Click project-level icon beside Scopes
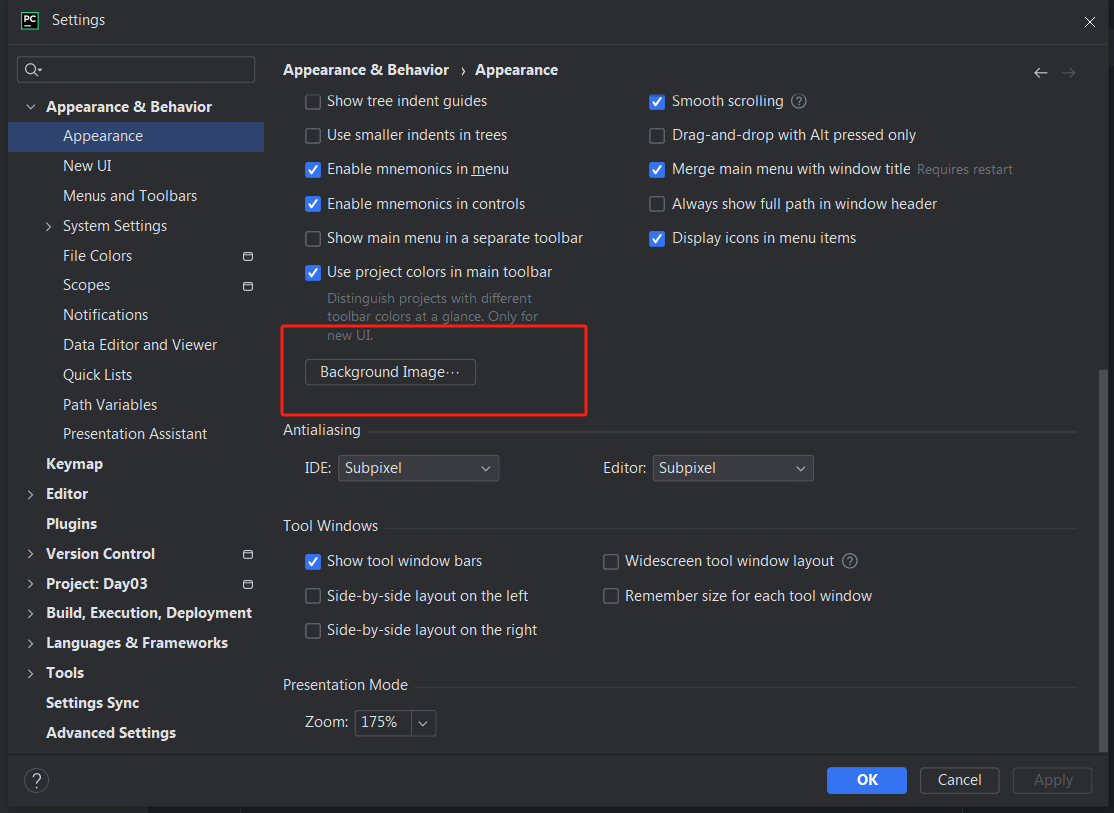 (248, 286)
